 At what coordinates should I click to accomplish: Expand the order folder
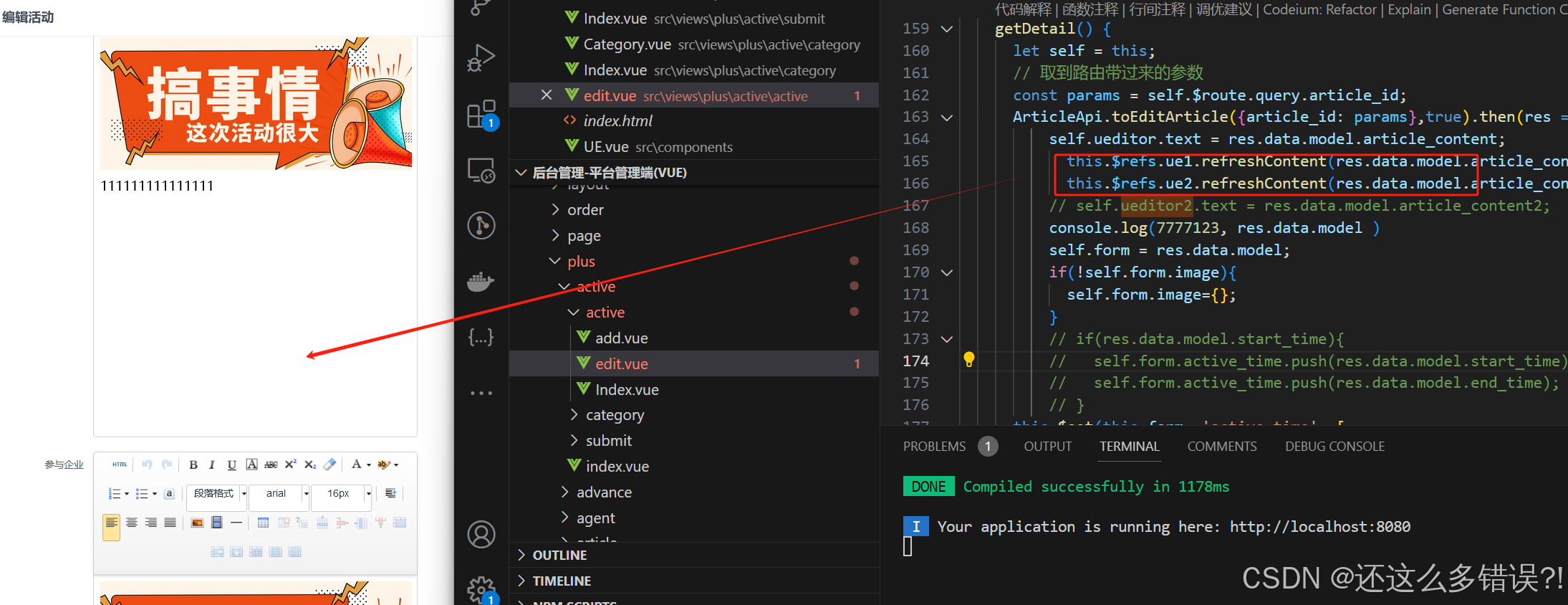693,210
